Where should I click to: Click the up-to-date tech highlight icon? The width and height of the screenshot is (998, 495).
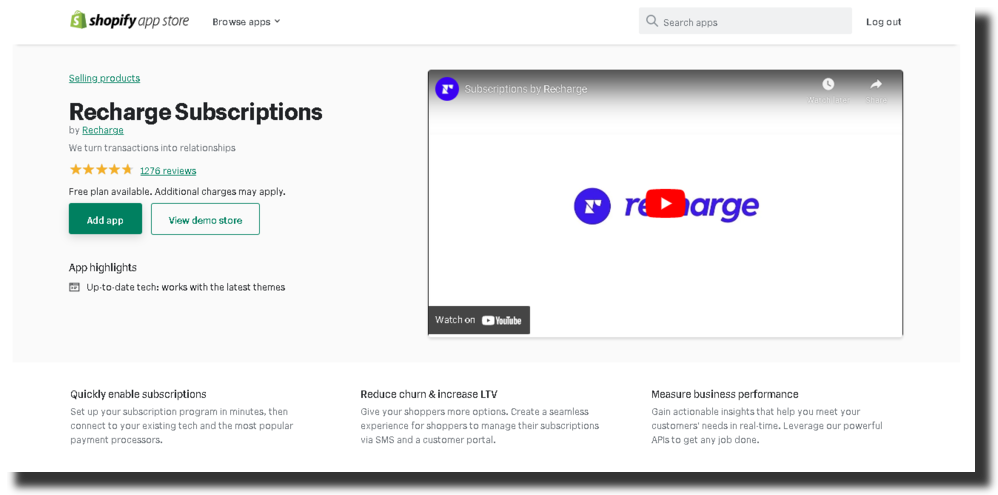(x=74, y=287)
